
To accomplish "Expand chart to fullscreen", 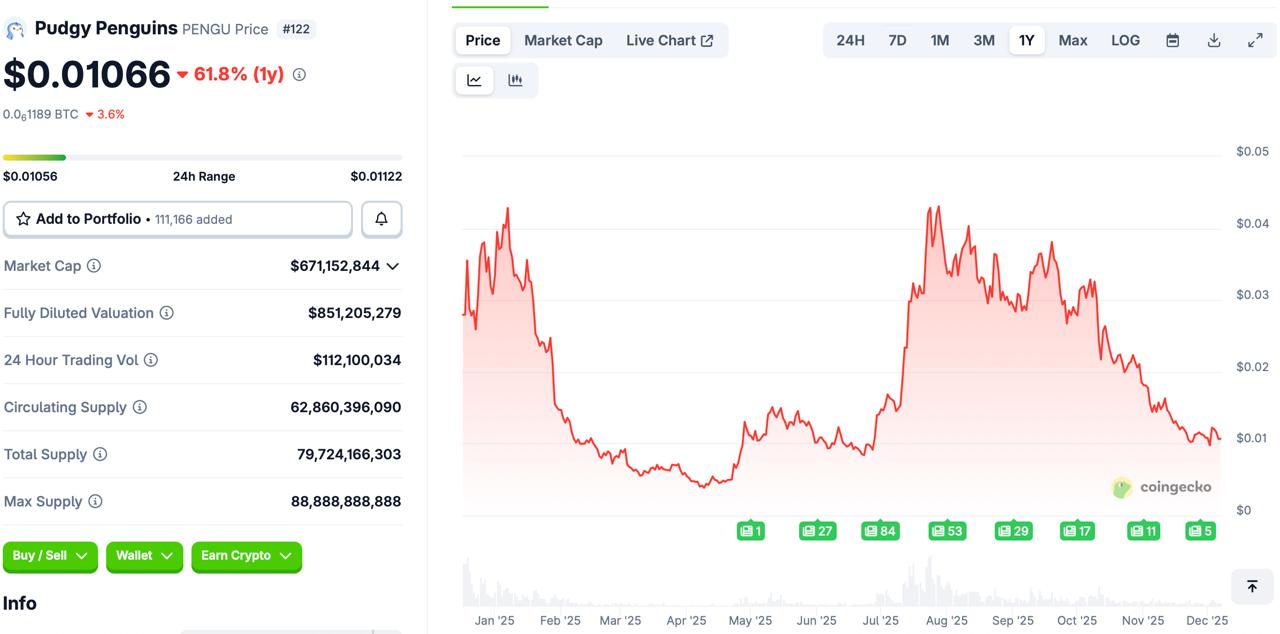I will pos(1254,40).
